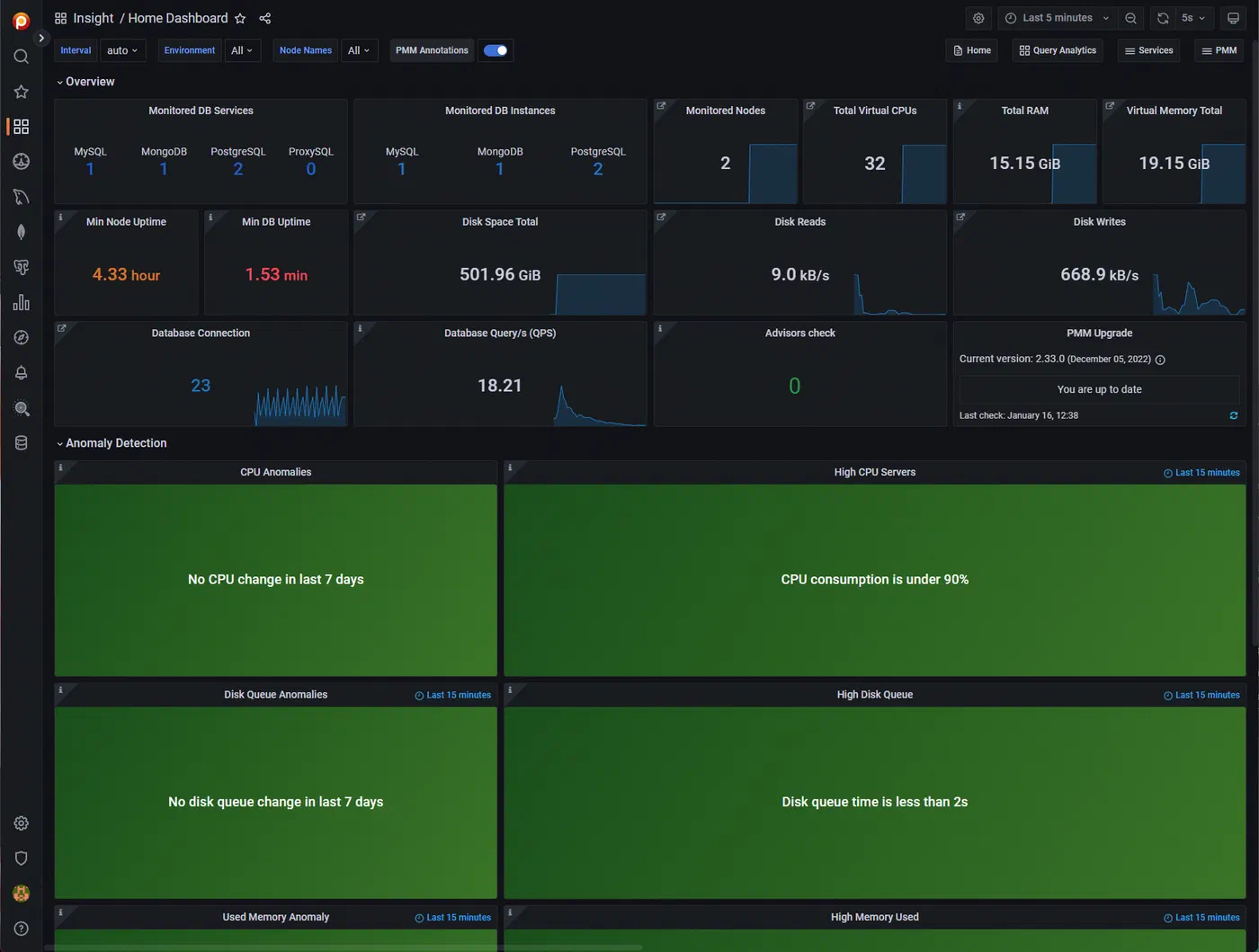Open Starred dashboards star icon in sidebar
The width and height of the screenshot is (1259, 952).
[x=21, y=92]
